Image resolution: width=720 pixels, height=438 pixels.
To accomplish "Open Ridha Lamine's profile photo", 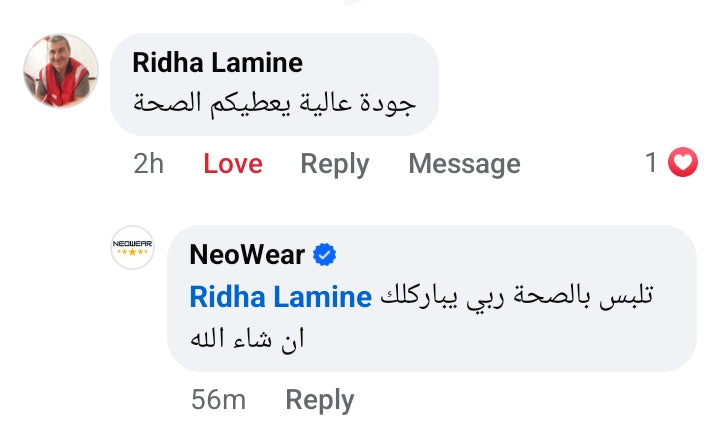I will [x=60, y=72].
